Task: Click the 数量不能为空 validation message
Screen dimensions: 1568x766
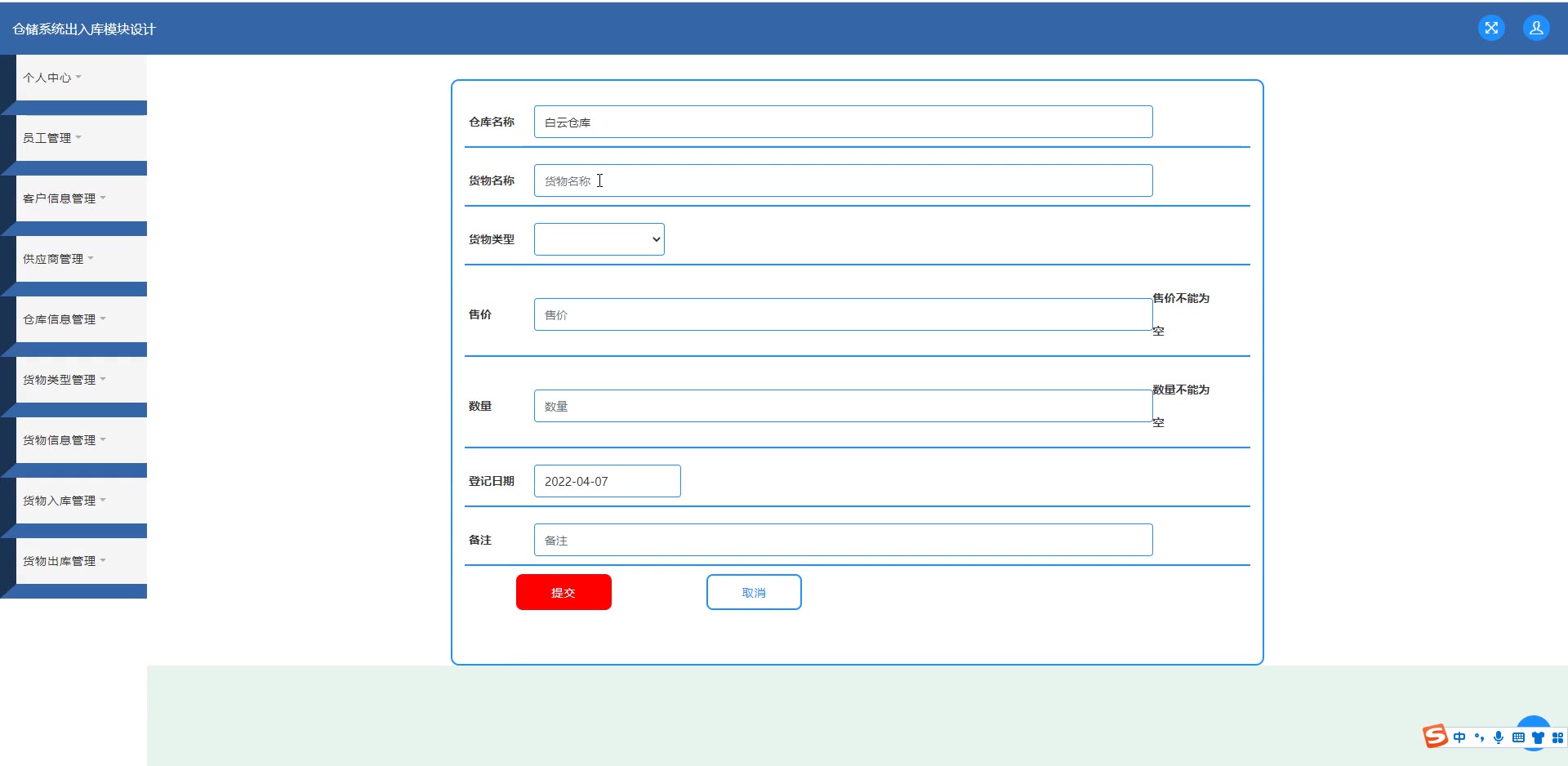Action: pyautogui.click(x=1181, y=406)
